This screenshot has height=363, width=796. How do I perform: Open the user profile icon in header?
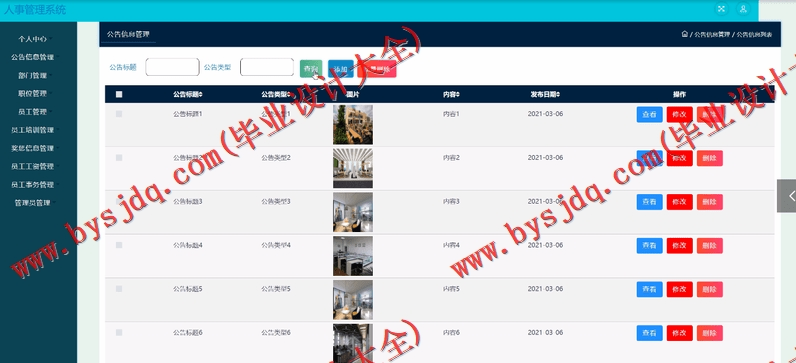(743, 9)
